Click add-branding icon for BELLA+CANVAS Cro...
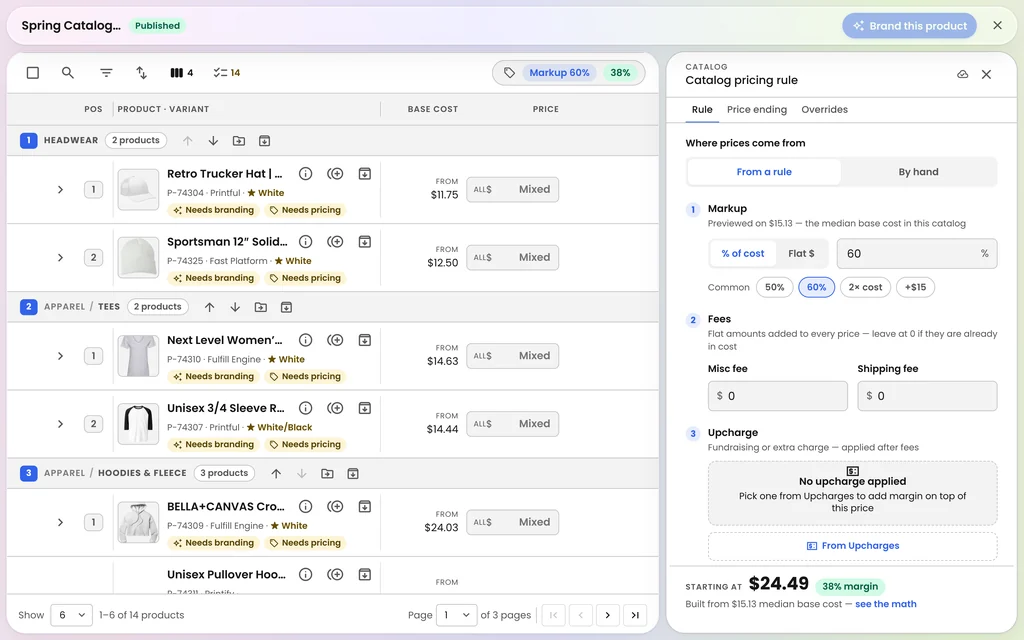This screenshot has width=1024, height=640. coord(335,507)
